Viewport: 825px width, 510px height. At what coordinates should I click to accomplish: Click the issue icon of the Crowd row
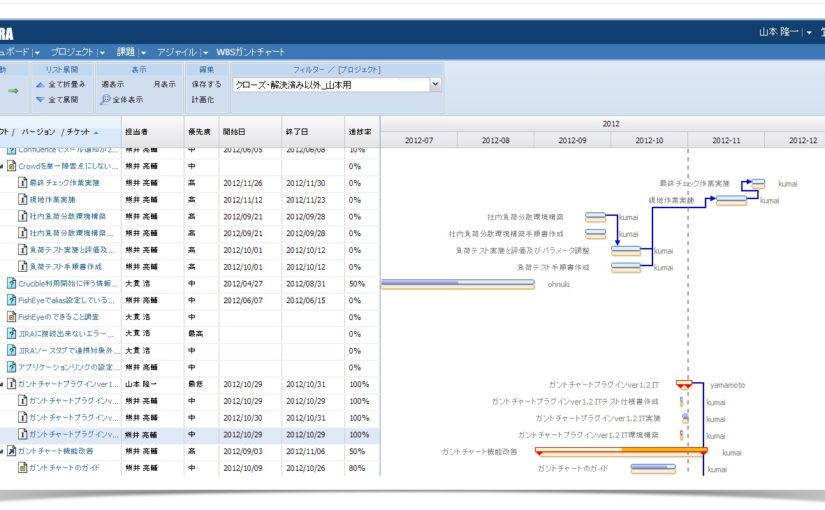12,166
